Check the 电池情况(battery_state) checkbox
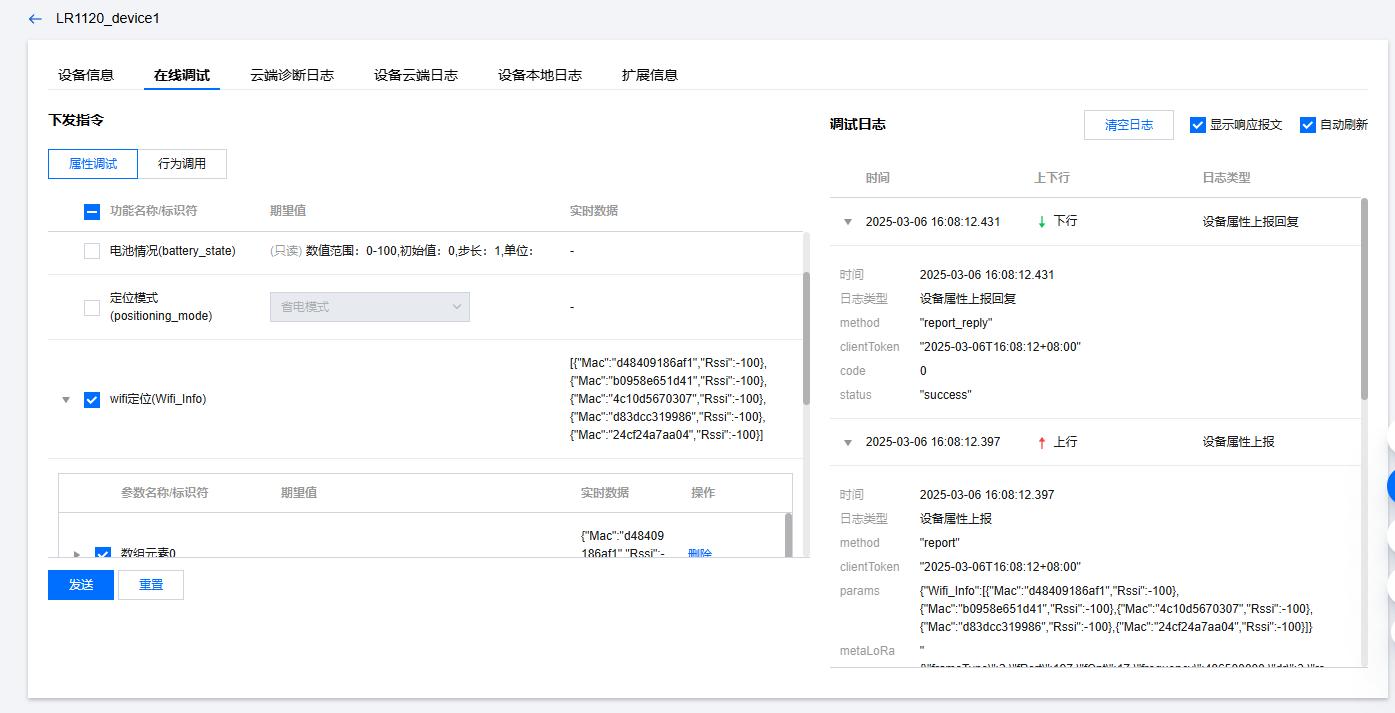The image size is (1395, 713). (x=92, y=251)
